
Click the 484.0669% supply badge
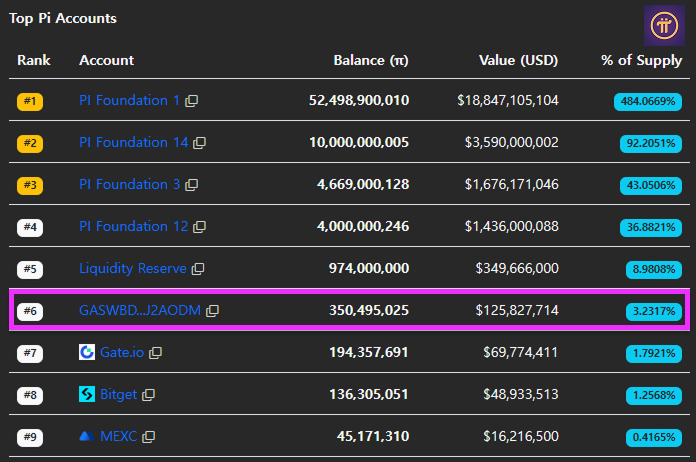[x=648, y=102]
